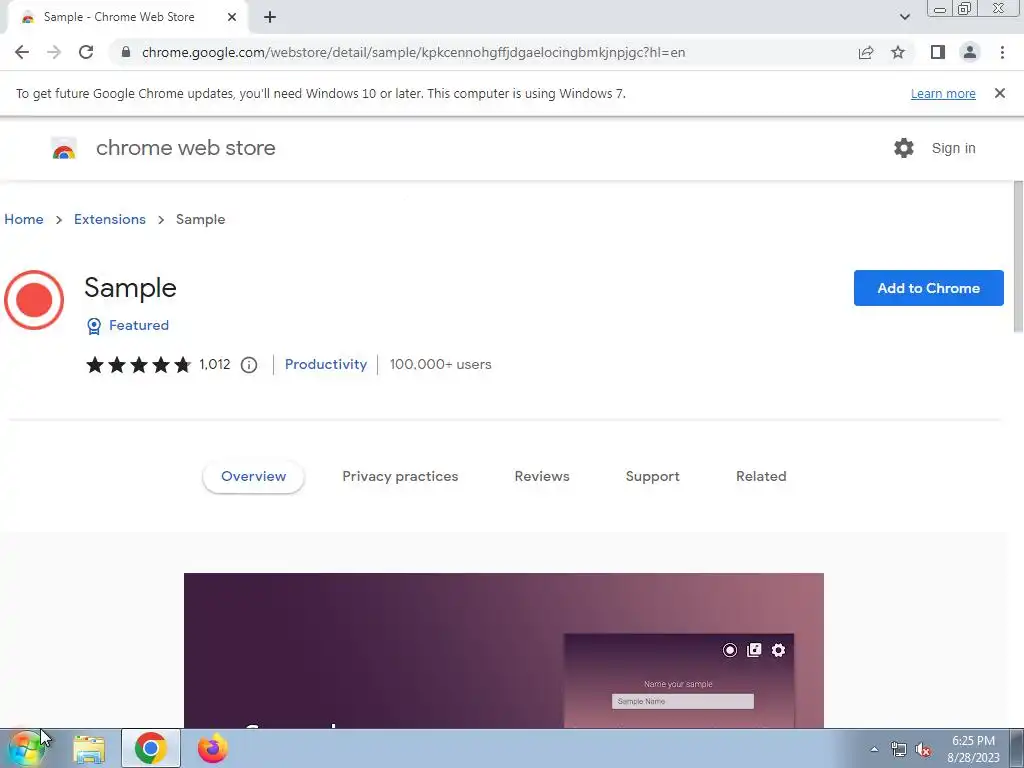The height and width of the screenshot is (768, 1024).
Task: Share this page icon in address bar
Action: click(x=866, y=52)
